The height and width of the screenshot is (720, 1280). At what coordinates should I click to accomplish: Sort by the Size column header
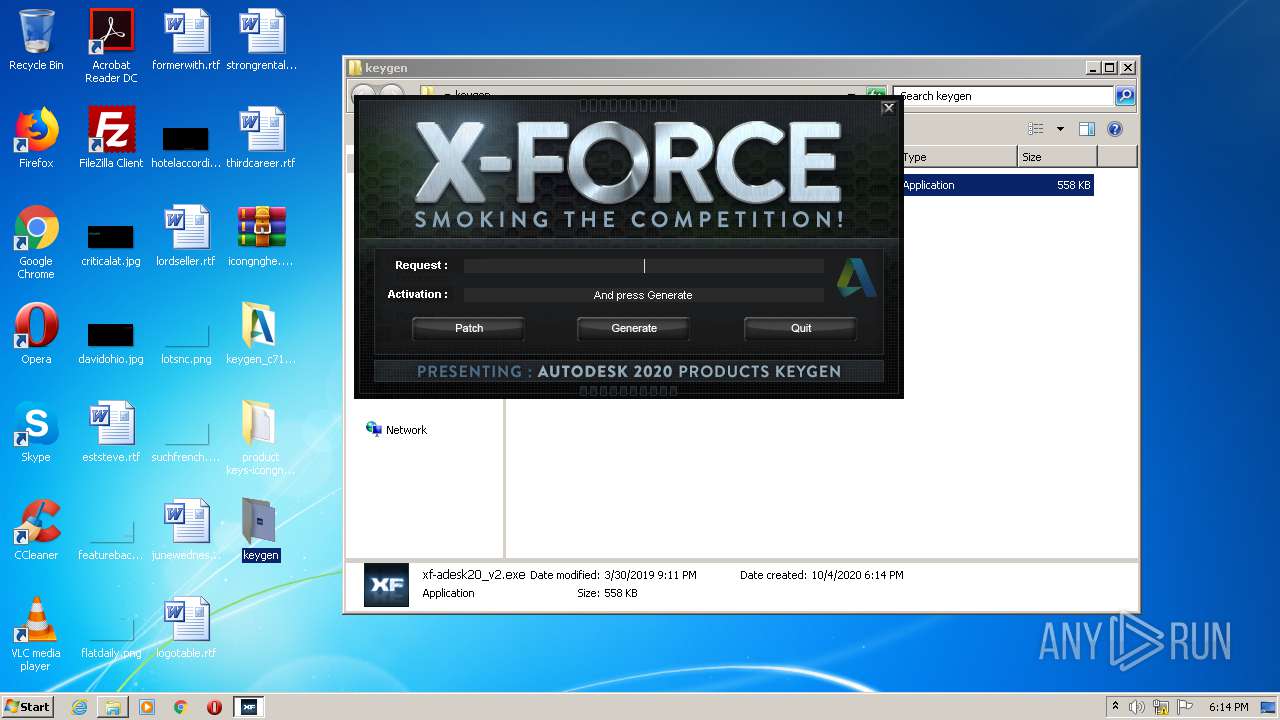[x=1057, y=157]
